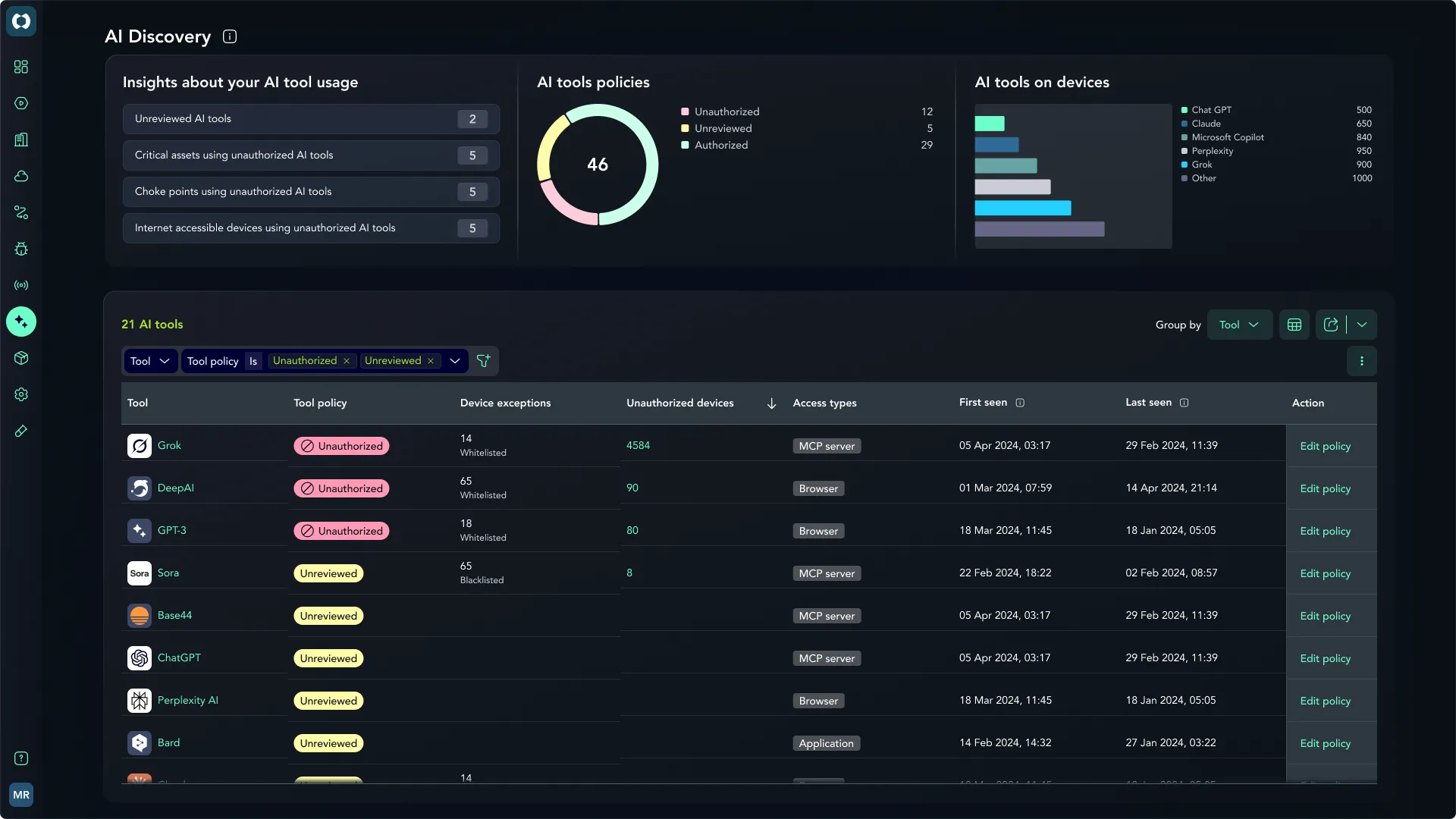Open Internet accessible devices insight
1456x819 pixels.
(311, 228)
